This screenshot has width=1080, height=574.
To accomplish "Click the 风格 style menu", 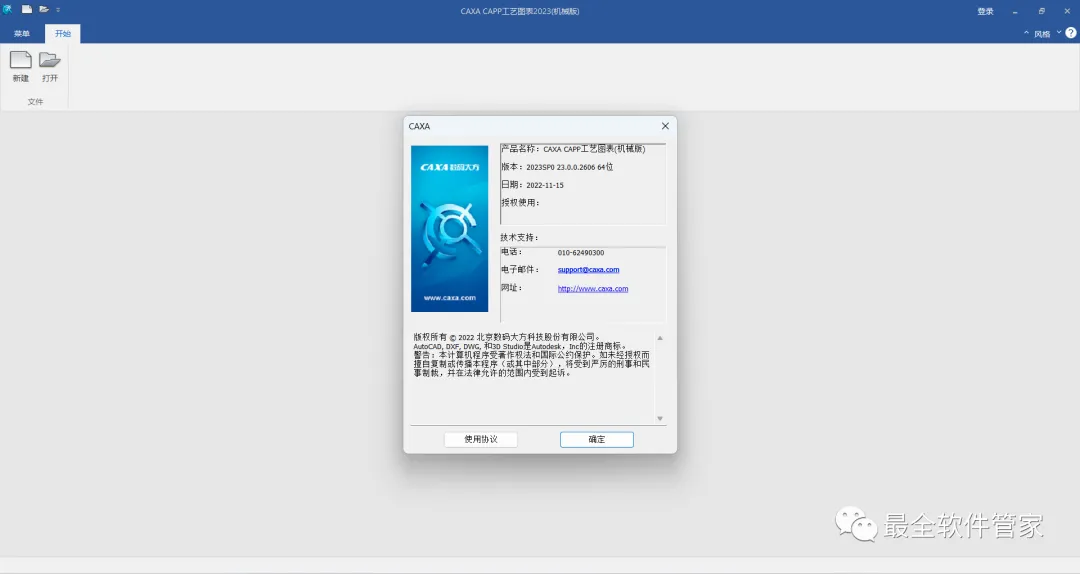I will pos(1042,34).
